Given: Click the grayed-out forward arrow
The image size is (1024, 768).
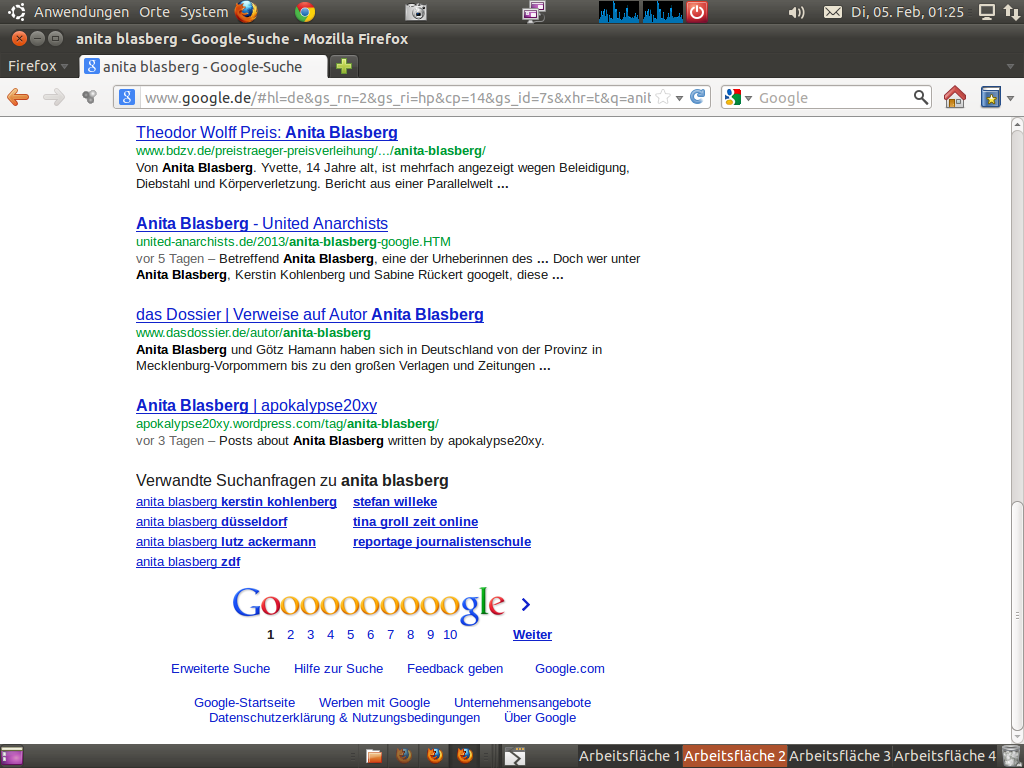Looking at the screenshot, I should pos(54,97).
